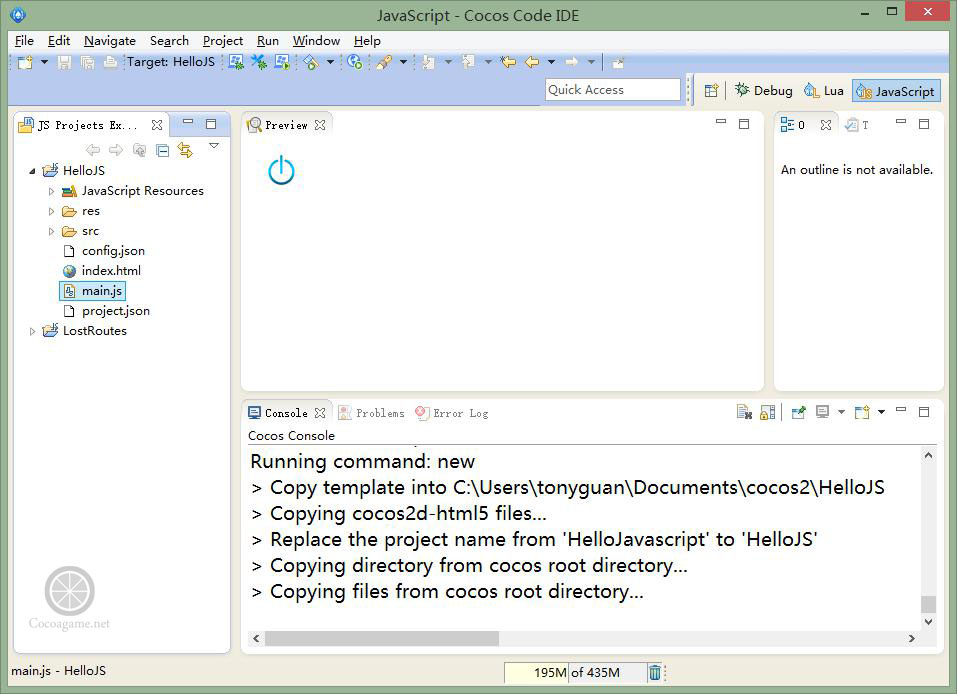Select the JavaScript perspective button
957x694 pixels.
click(x=896, y=91)
